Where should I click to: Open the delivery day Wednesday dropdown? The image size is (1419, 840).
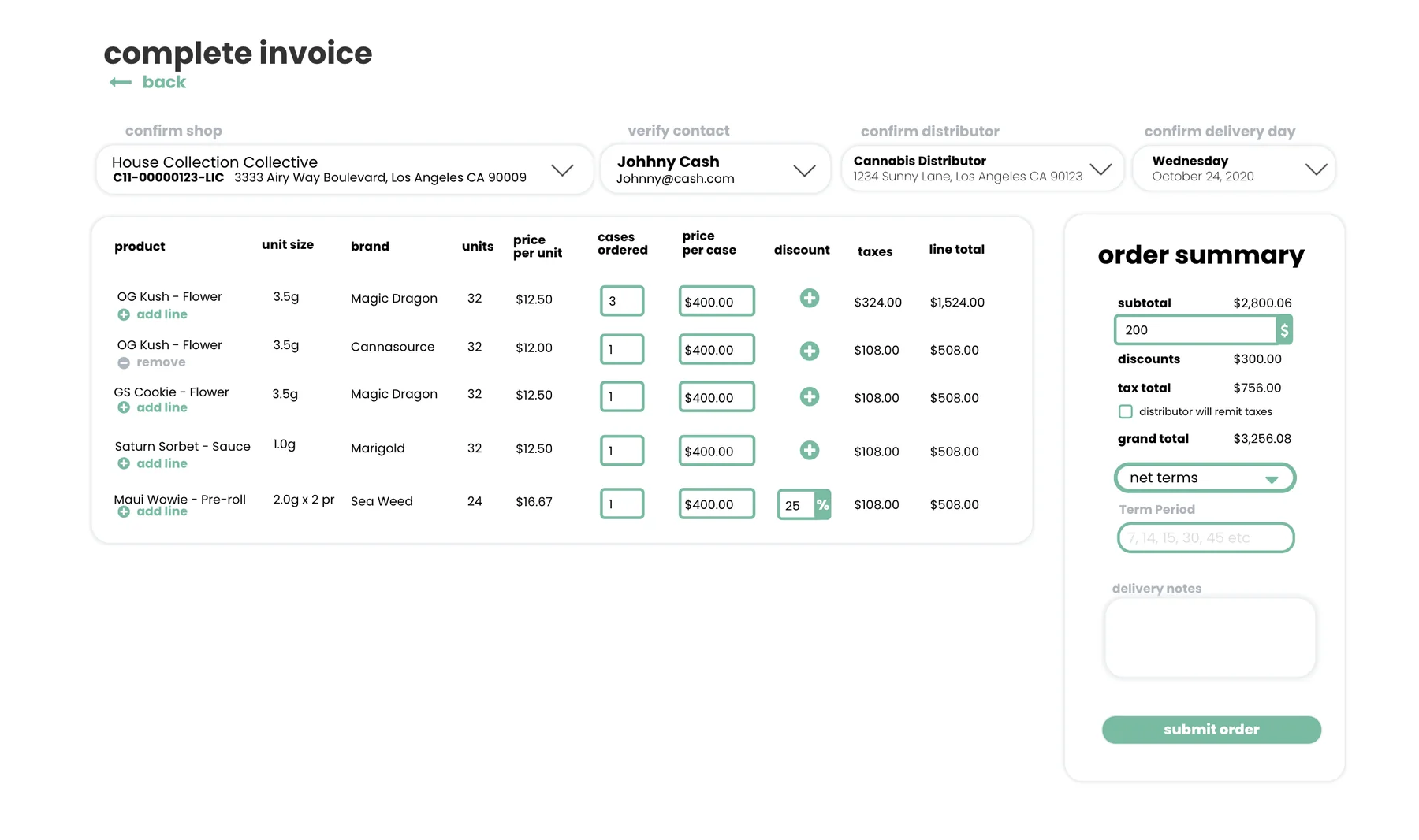pos(1316,169)
